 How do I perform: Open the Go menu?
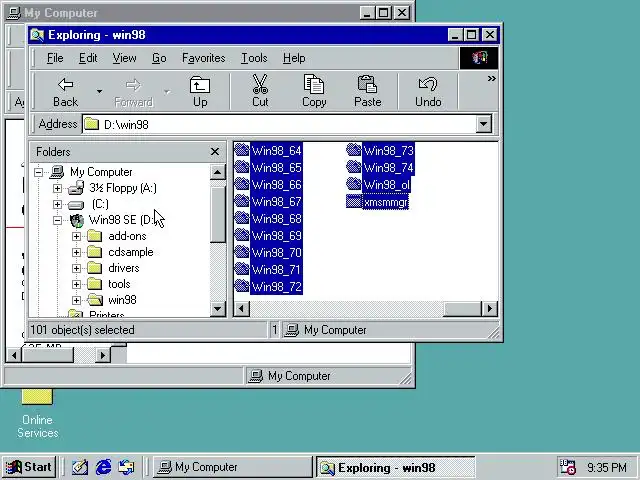159,58
